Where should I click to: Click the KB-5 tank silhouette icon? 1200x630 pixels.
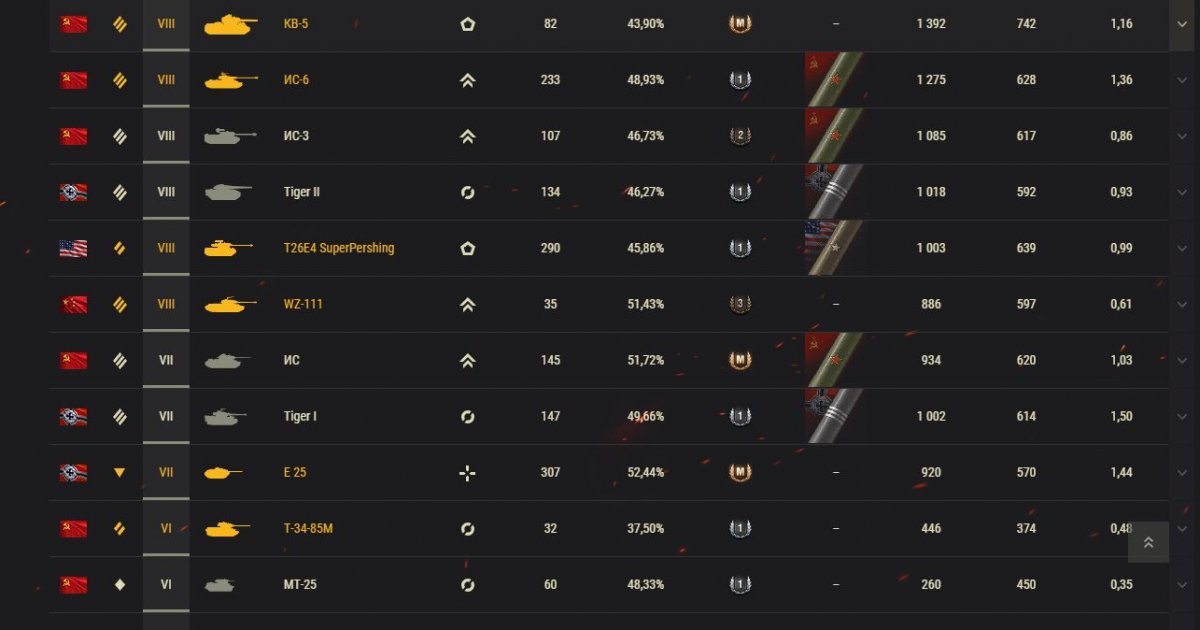229,24
